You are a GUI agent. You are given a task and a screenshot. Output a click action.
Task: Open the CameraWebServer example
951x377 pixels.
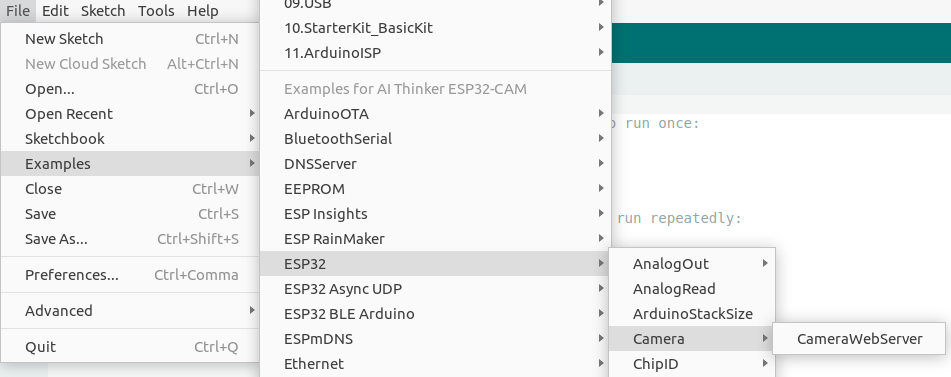click(859, 339)
